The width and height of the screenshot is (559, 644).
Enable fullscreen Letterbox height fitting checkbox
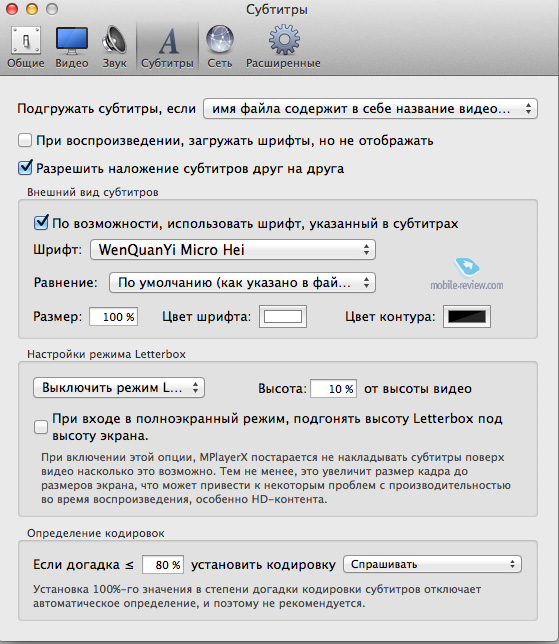pos(41,427)
